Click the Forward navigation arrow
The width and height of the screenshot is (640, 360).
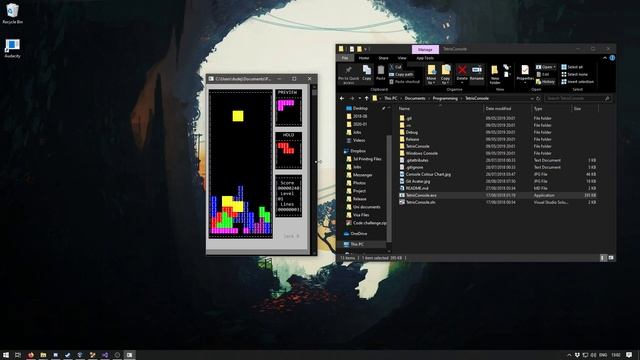pos(351,98)
